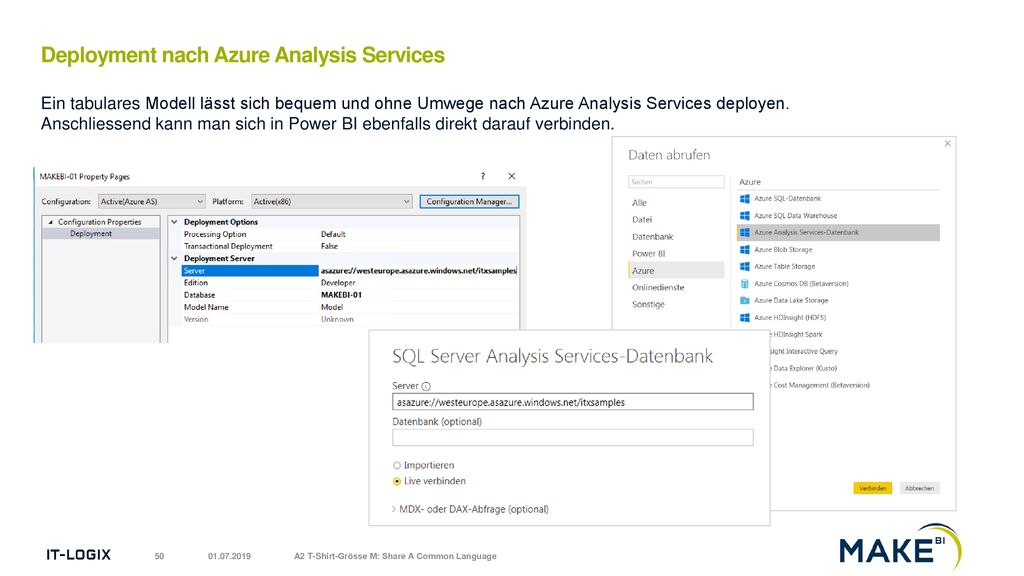Click the Configuration Manager button
This screenshot has width=1024, height=576.
click(x=469, y=202)
